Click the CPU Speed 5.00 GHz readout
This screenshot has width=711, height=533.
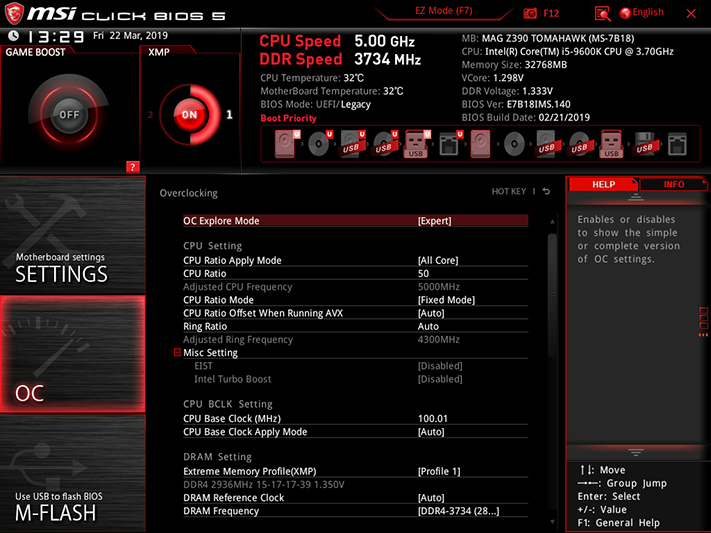[x=337, y=41]
